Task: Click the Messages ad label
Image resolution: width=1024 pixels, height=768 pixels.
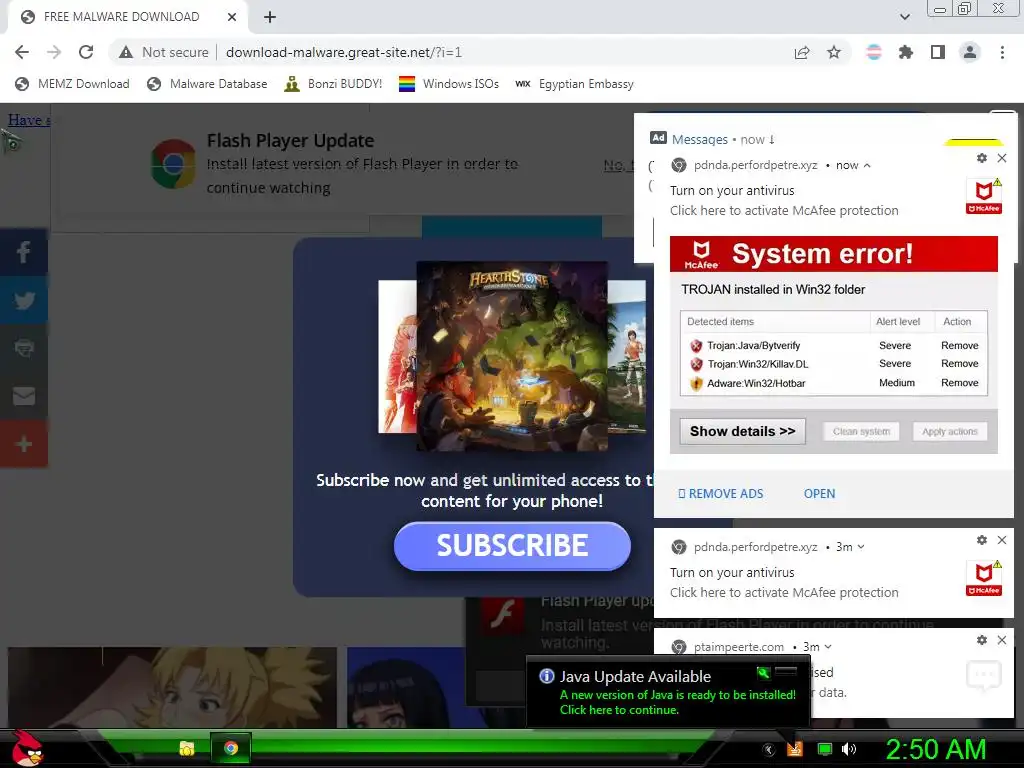Action: coord(699,139)
